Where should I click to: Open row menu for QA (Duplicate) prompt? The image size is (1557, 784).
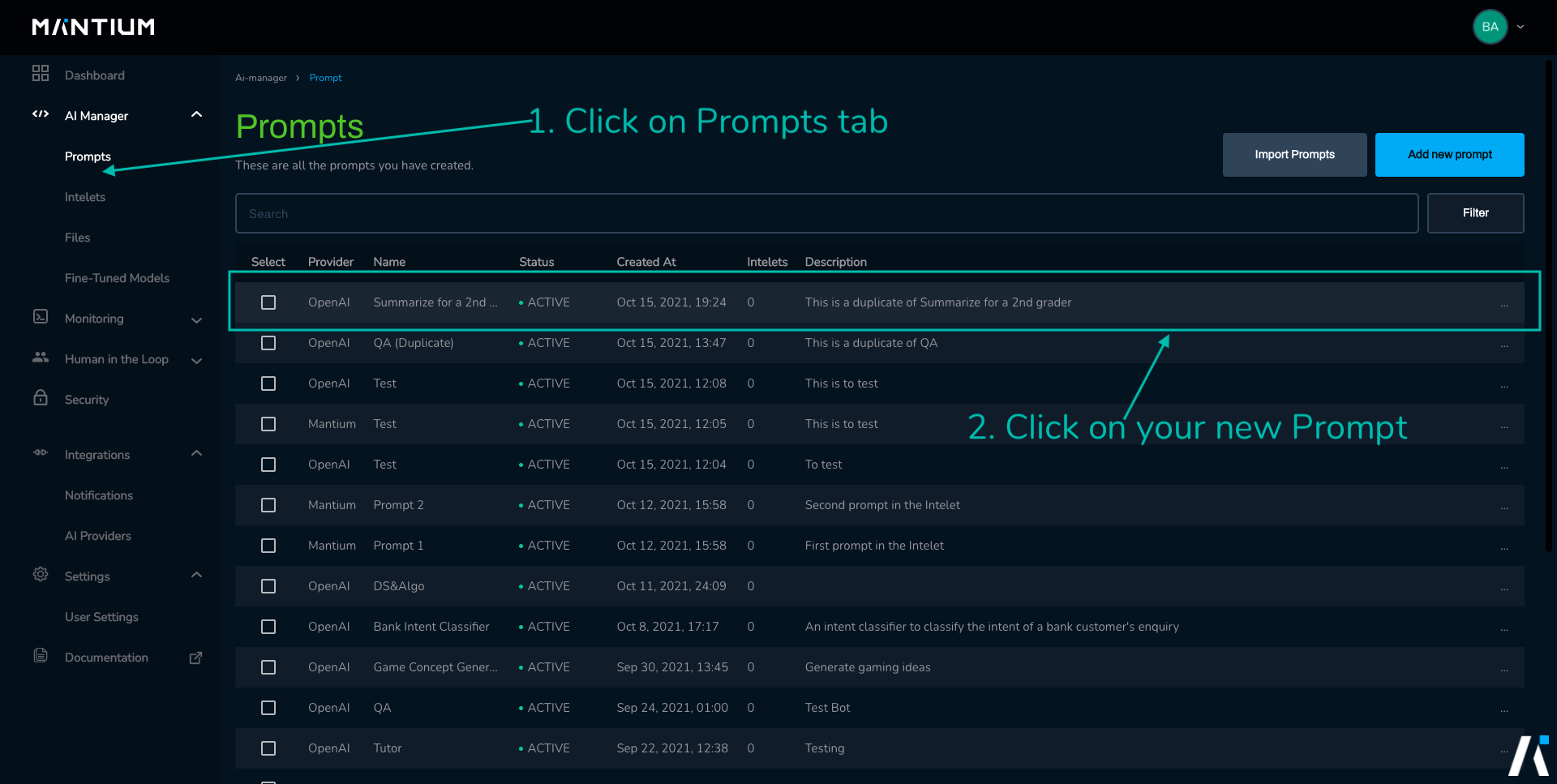(x=1504, y=346)
